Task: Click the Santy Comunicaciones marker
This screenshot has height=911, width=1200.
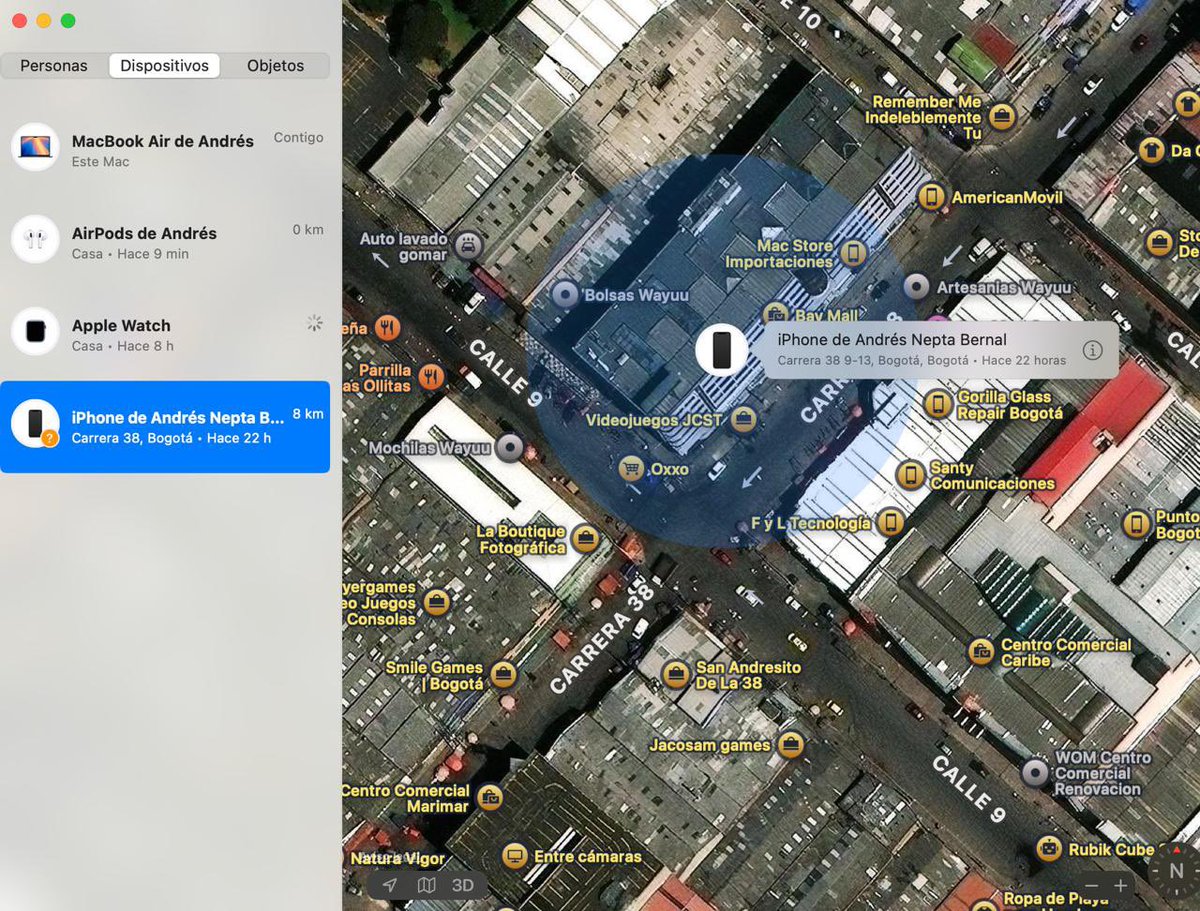Action: 910,475
